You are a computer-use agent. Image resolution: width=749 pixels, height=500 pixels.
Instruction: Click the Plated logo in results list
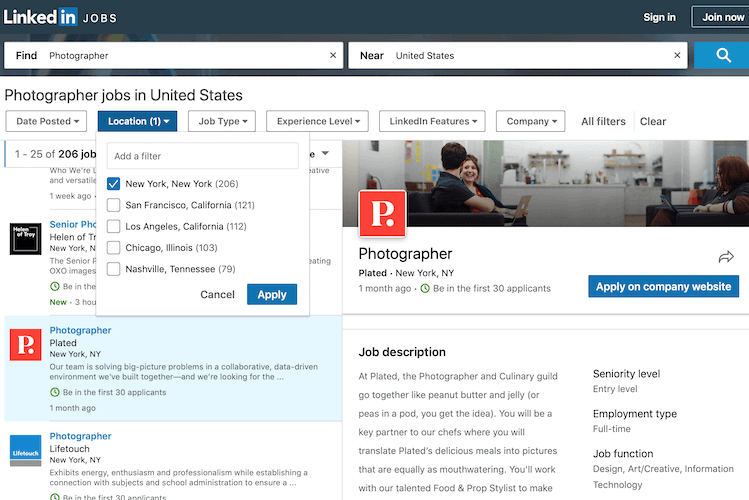pyautogui.click(x=25, y=344)
